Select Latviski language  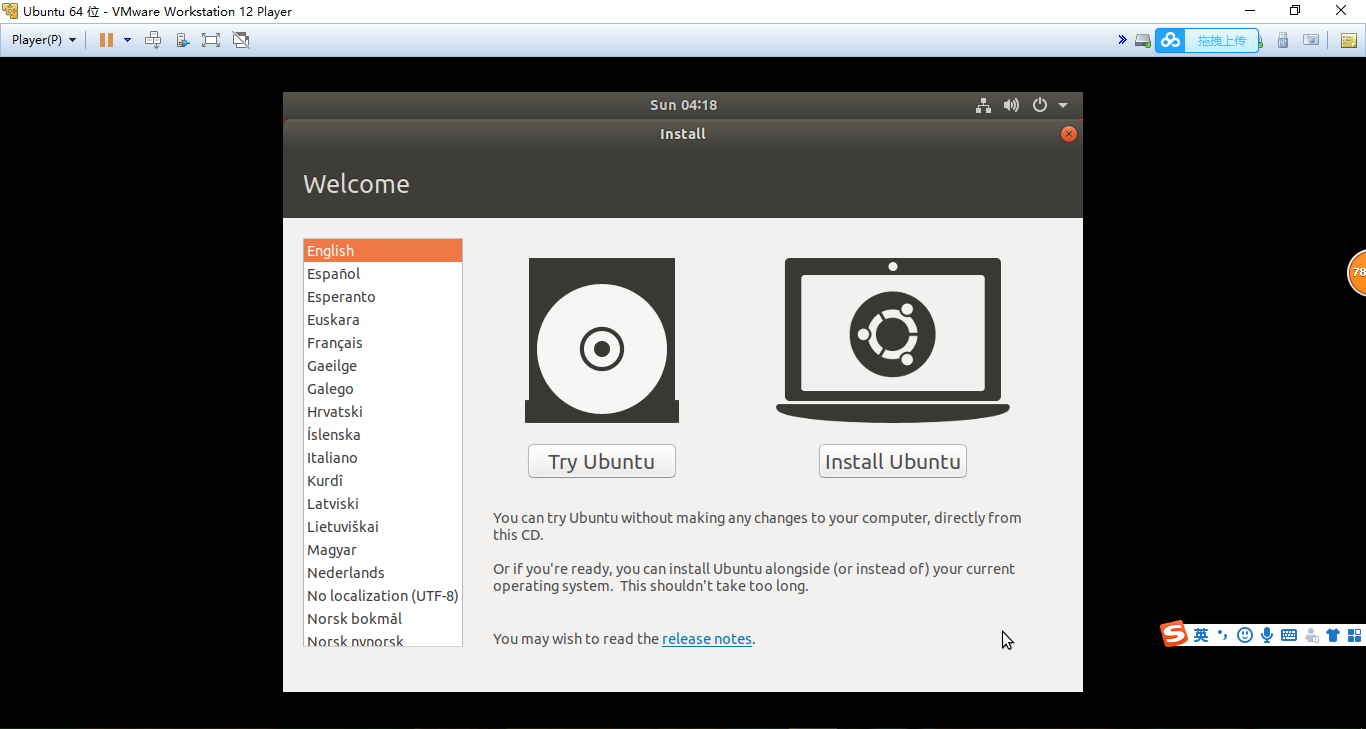tap(383, 504)
